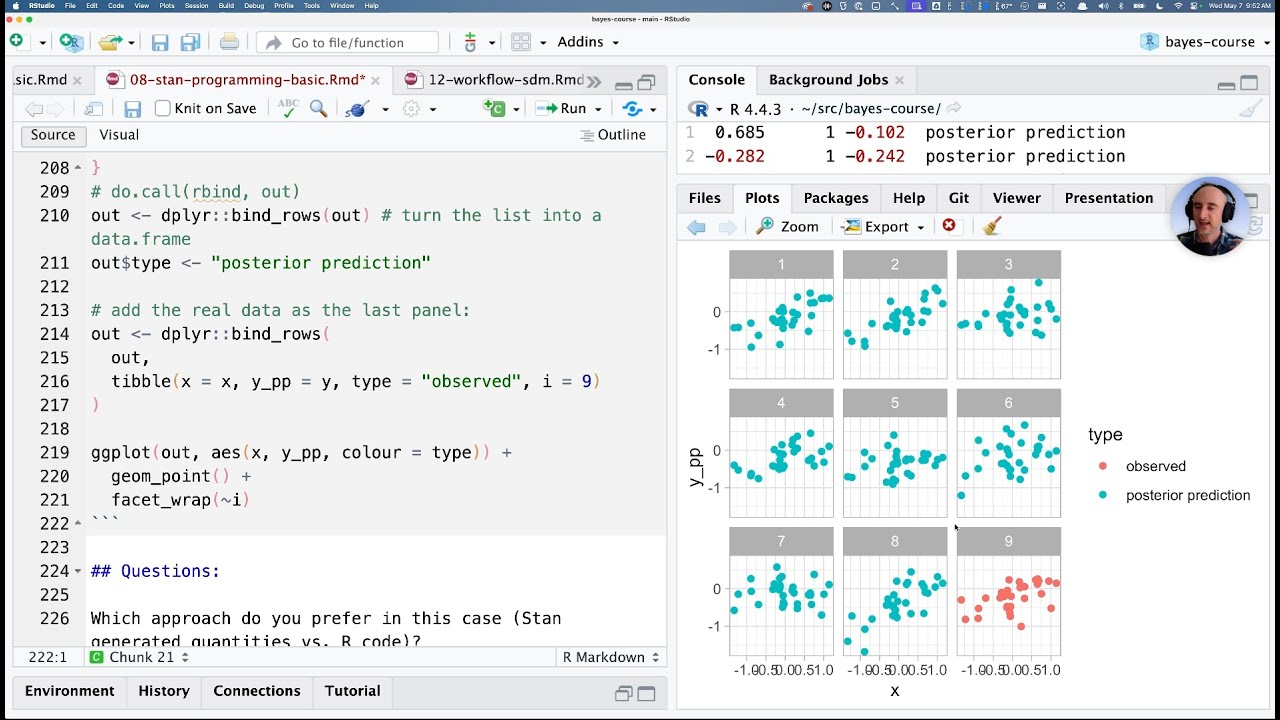Click Zoom to enlarge the plot
The image size is (1280, 720).
coord(788,227)
